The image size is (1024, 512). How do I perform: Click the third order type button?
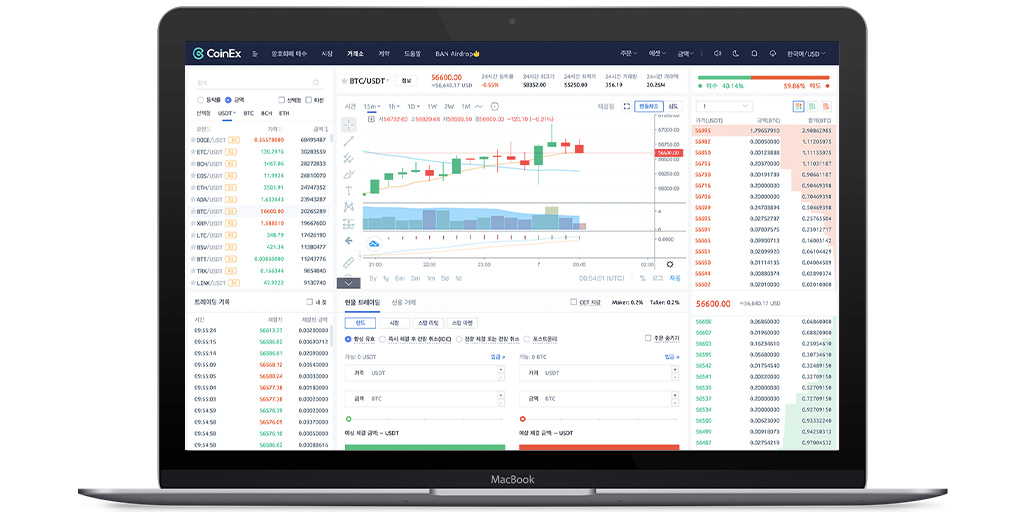point(428,323)
